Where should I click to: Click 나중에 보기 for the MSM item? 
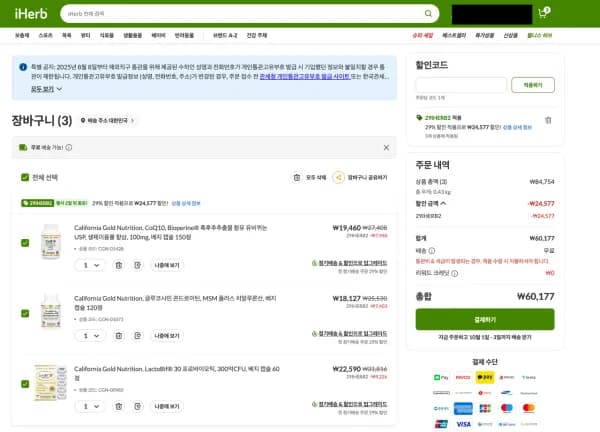[167, 336]
